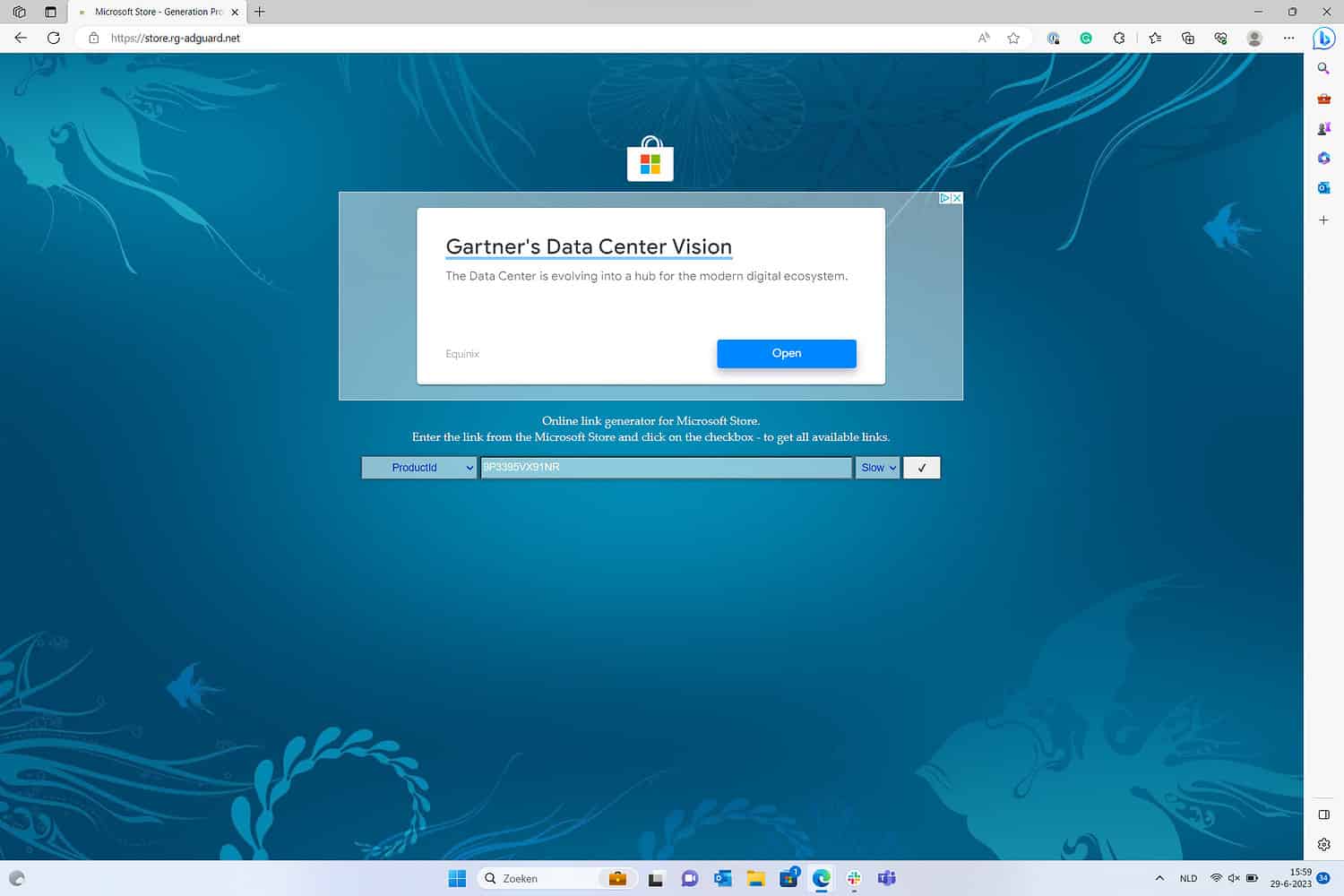This screenshot has width=1344, height=896.
Task: Open the Bing chat sidebar icon
Action: (x=1323, y=38)
